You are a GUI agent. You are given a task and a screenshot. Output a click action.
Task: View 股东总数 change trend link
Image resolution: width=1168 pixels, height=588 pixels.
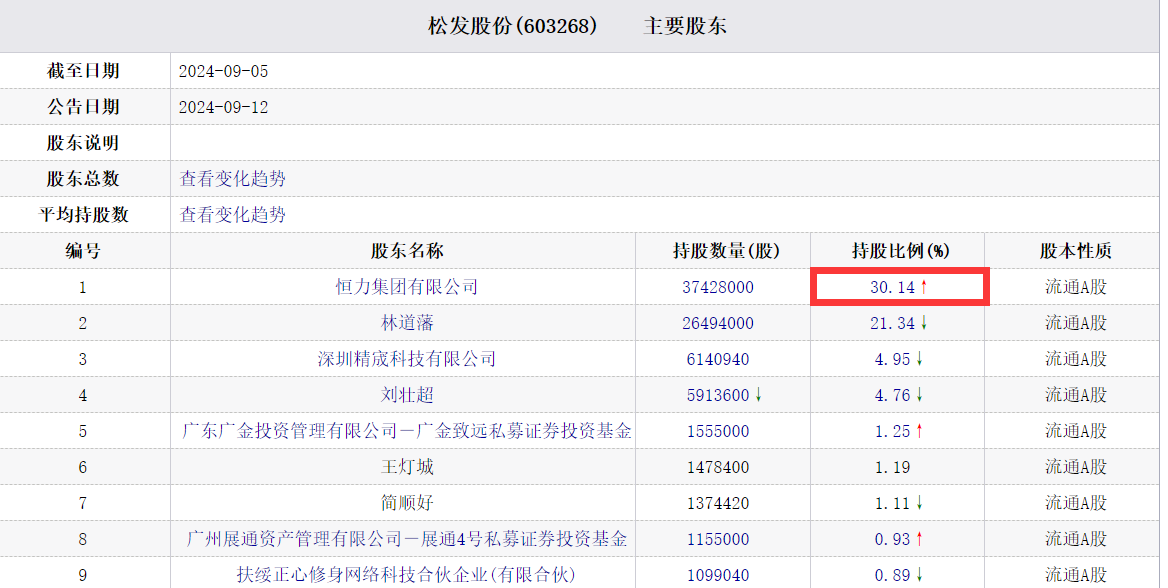232,179
